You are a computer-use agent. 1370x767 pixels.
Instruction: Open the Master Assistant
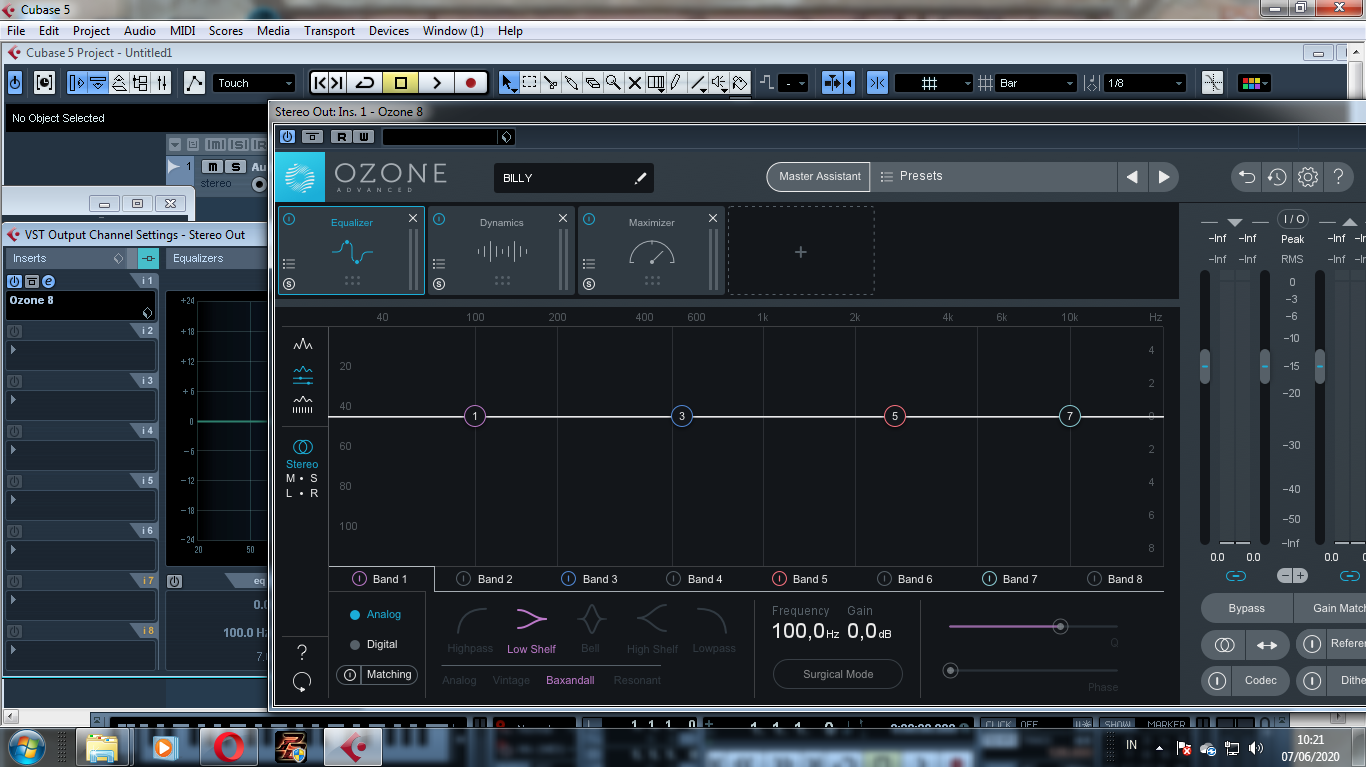(818, 176)
